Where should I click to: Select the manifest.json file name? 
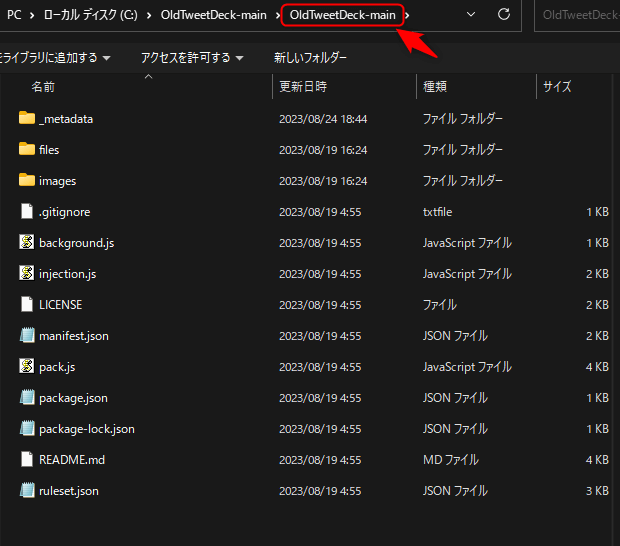pyautogui.click(x=74, y=336)
